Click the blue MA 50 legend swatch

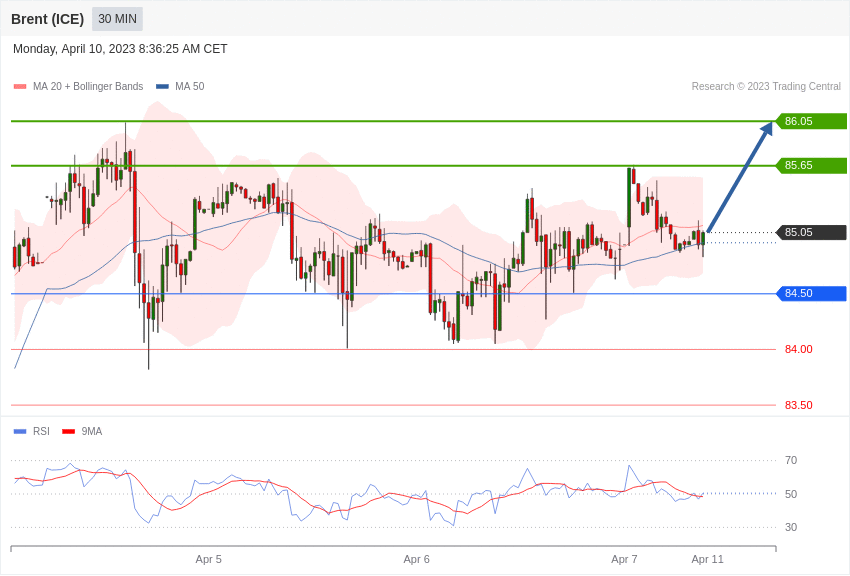point(162,87)
